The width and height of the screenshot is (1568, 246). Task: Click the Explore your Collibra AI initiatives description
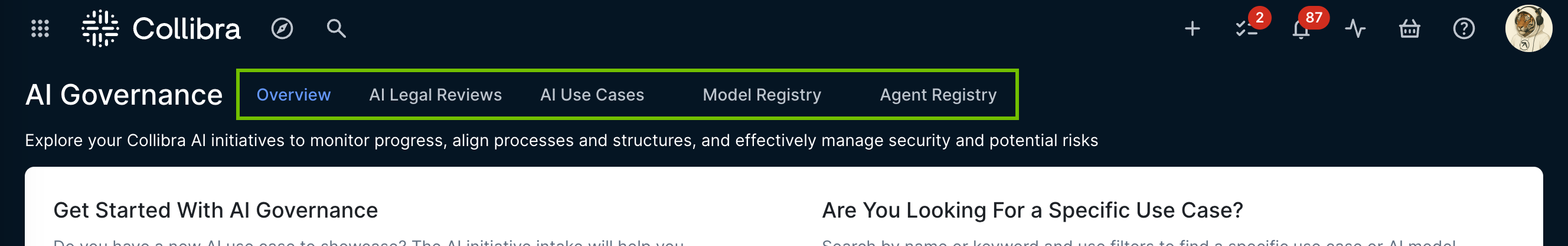coord(561,140)
